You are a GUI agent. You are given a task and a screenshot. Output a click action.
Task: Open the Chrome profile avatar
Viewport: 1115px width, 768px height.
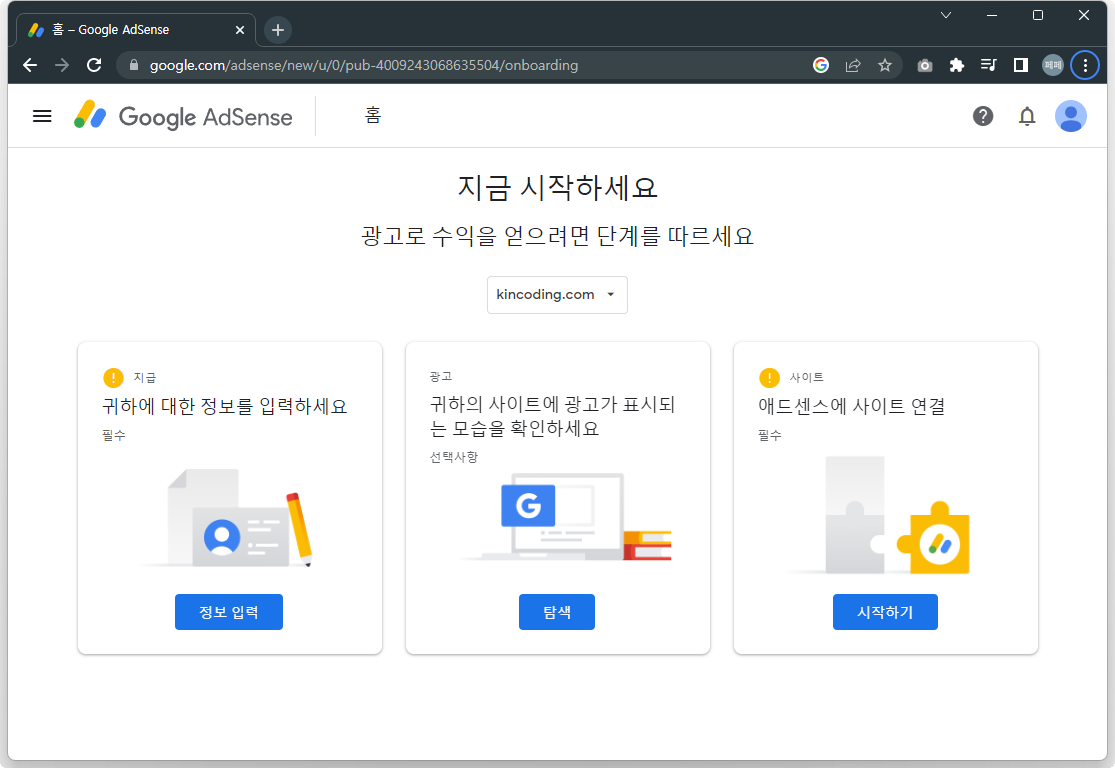point(1052,65)
